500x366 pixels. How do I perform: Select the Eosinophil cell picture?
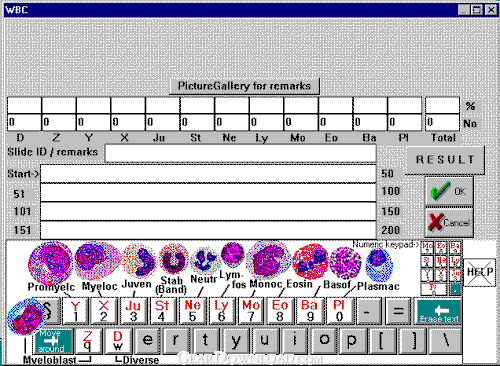(x=310, y=261)
